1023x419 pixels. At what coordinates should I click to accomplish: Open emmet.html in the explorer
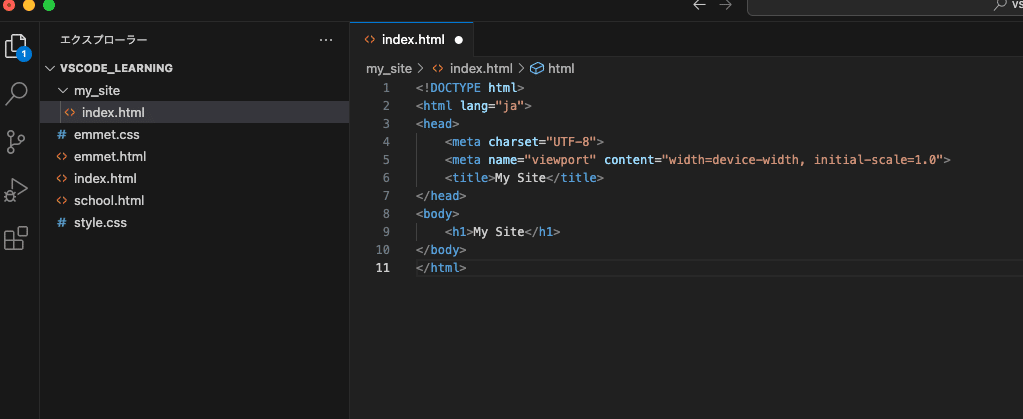click(194, 157)
